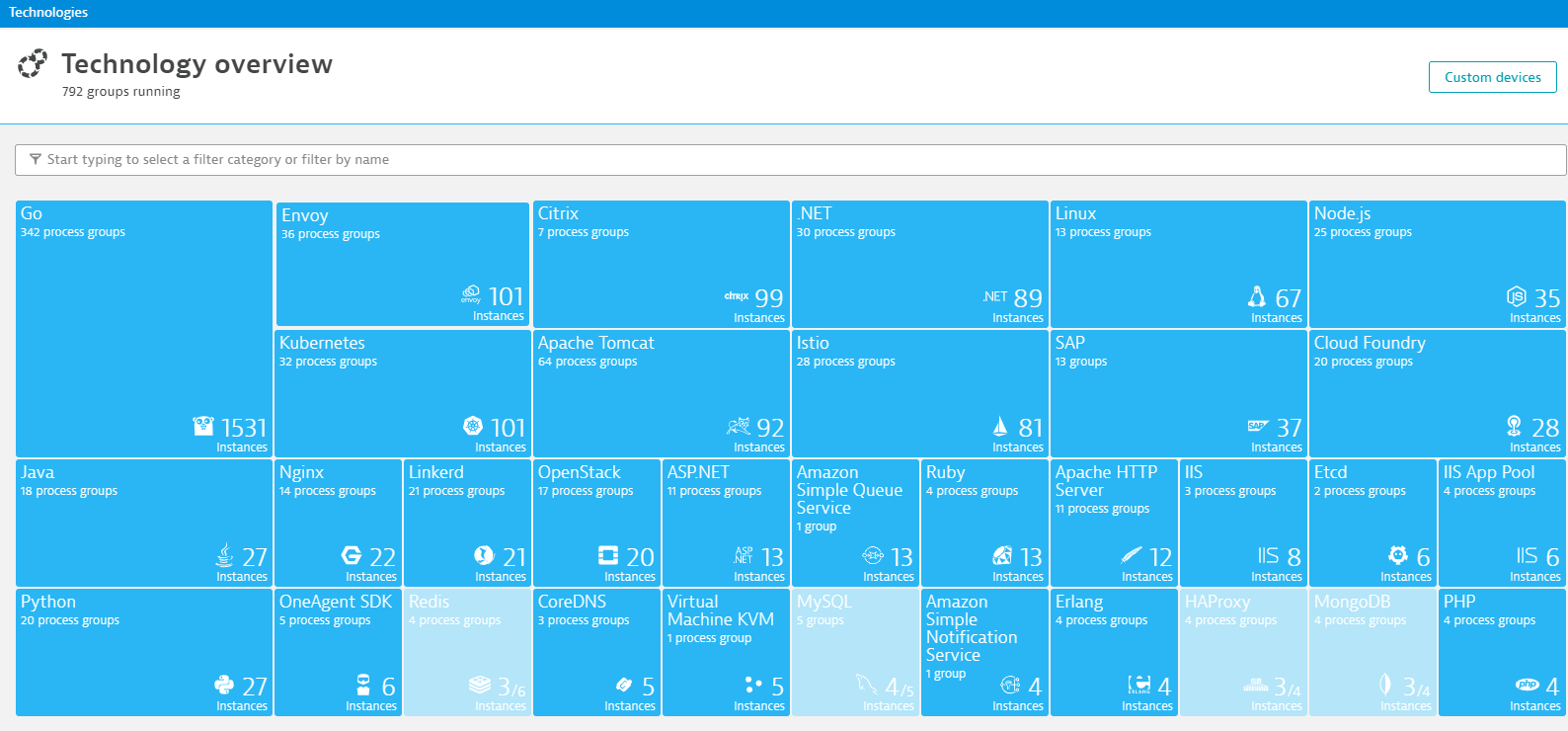
Task: Click the MySQL '4/5' instance count
Action: click(900, 687)
